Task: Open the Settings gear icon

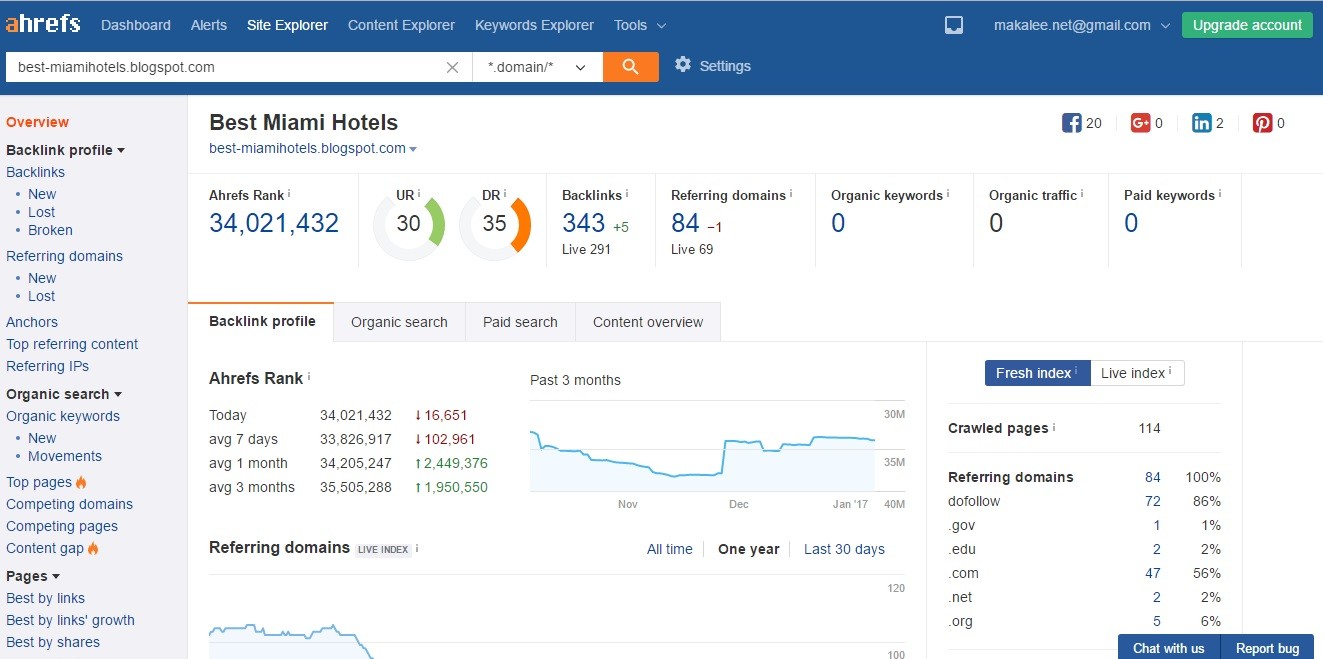Action: (683, 65)
